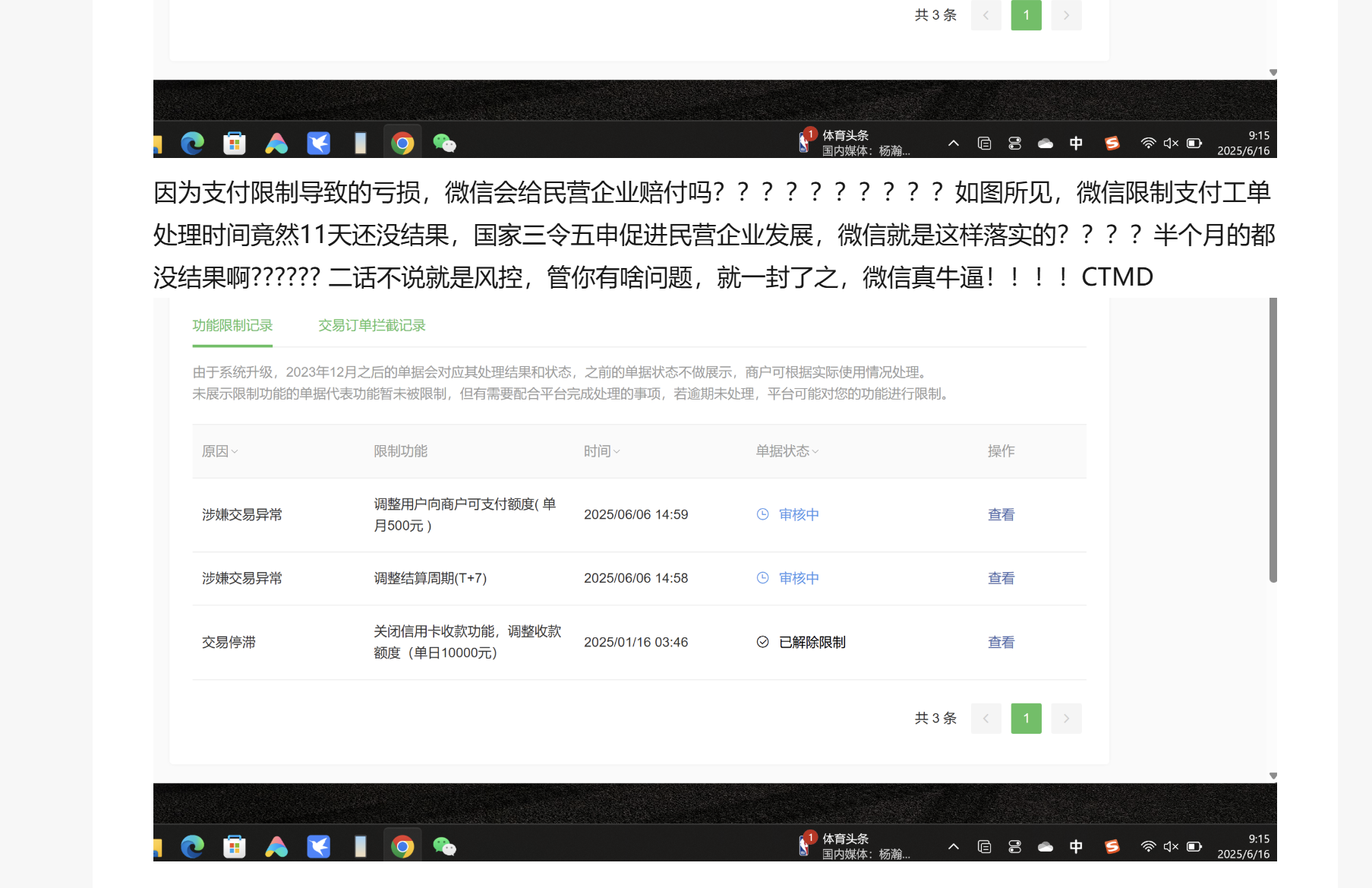Expand hidden tray icons in the upper taskbar image
Screen dimensions: 1372x888
point(954,143)
